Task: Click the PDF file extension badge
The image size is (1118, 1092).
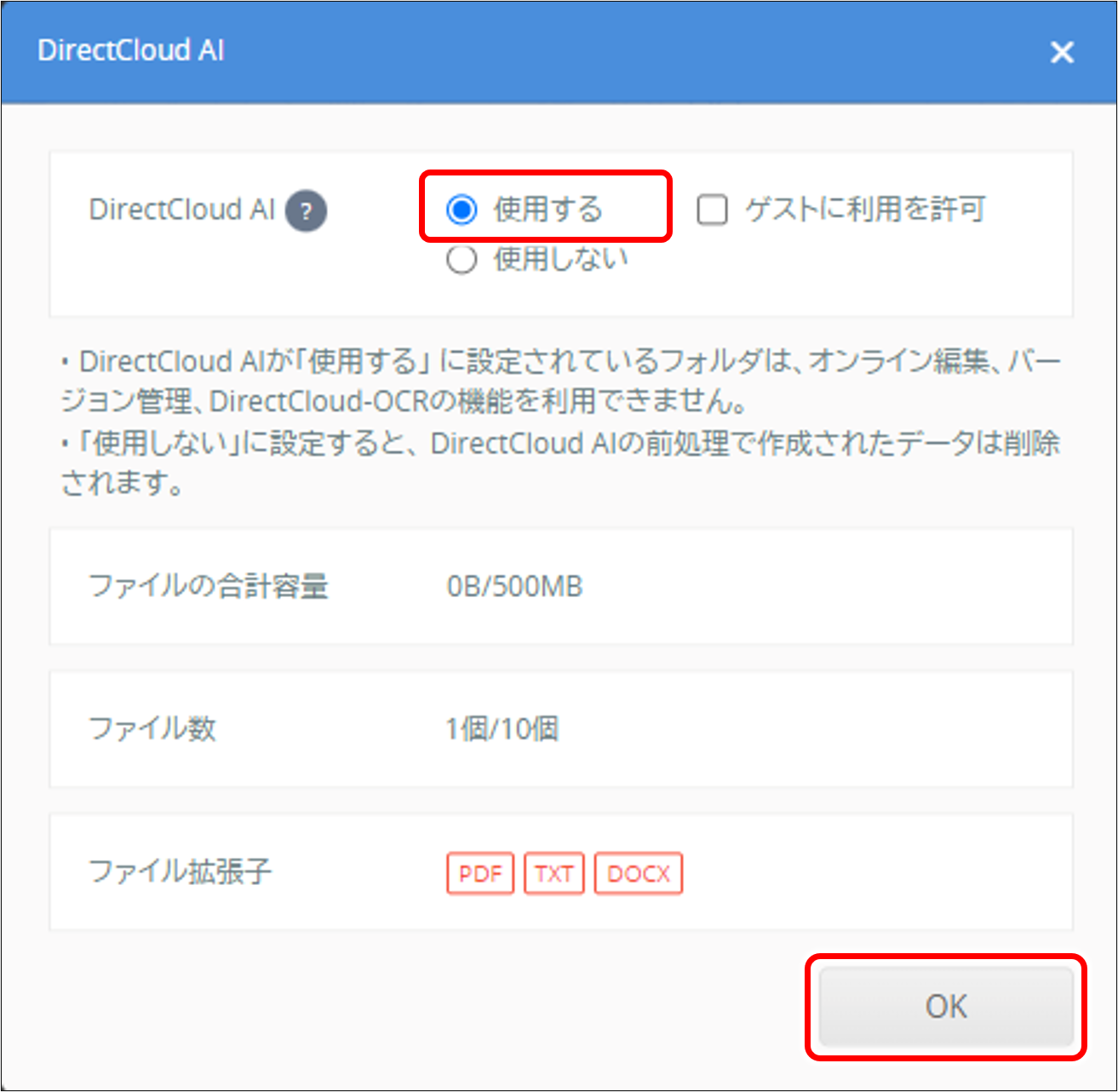Action: click(x=479, y=873)
